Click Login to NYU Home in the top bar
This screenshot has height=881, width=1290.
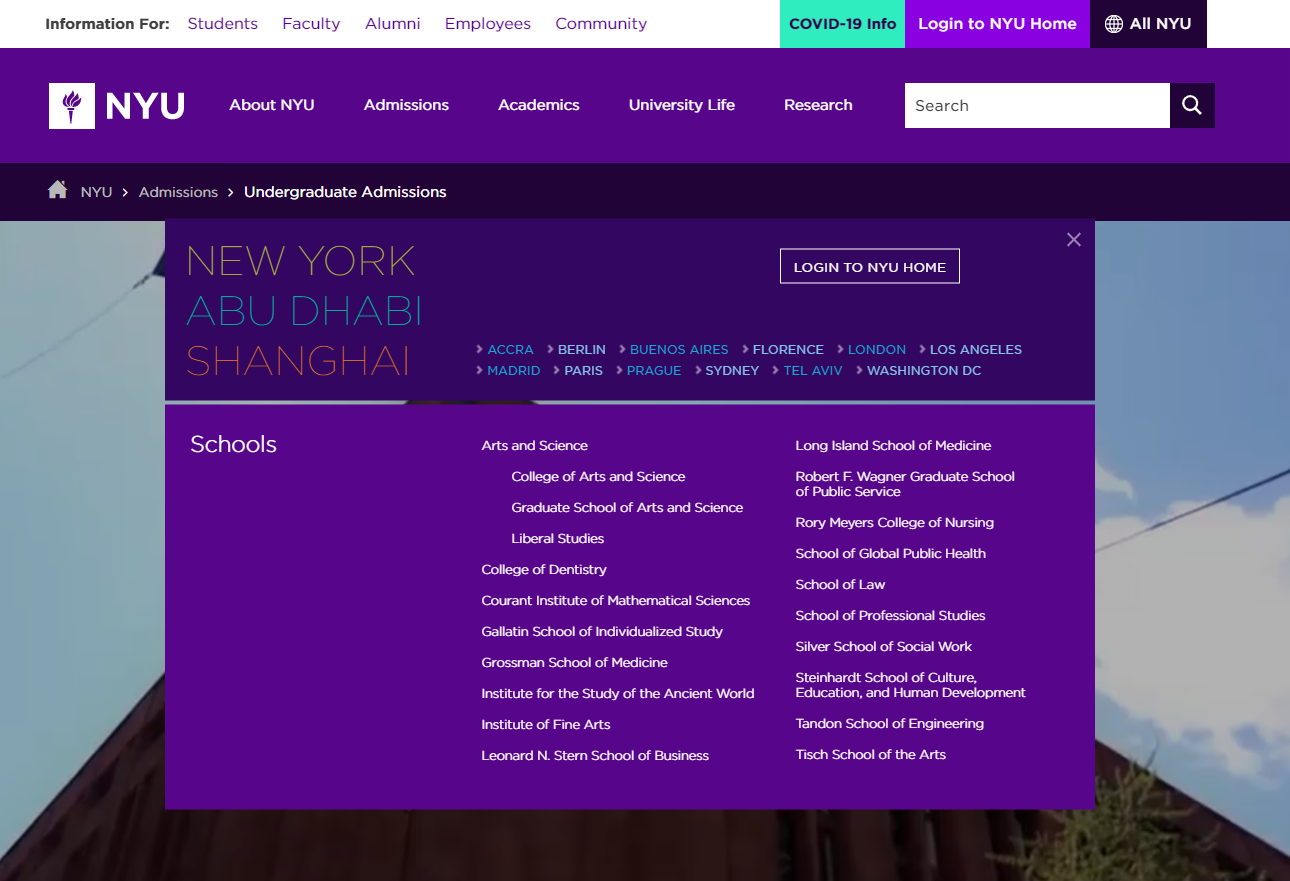click(997, 24)
